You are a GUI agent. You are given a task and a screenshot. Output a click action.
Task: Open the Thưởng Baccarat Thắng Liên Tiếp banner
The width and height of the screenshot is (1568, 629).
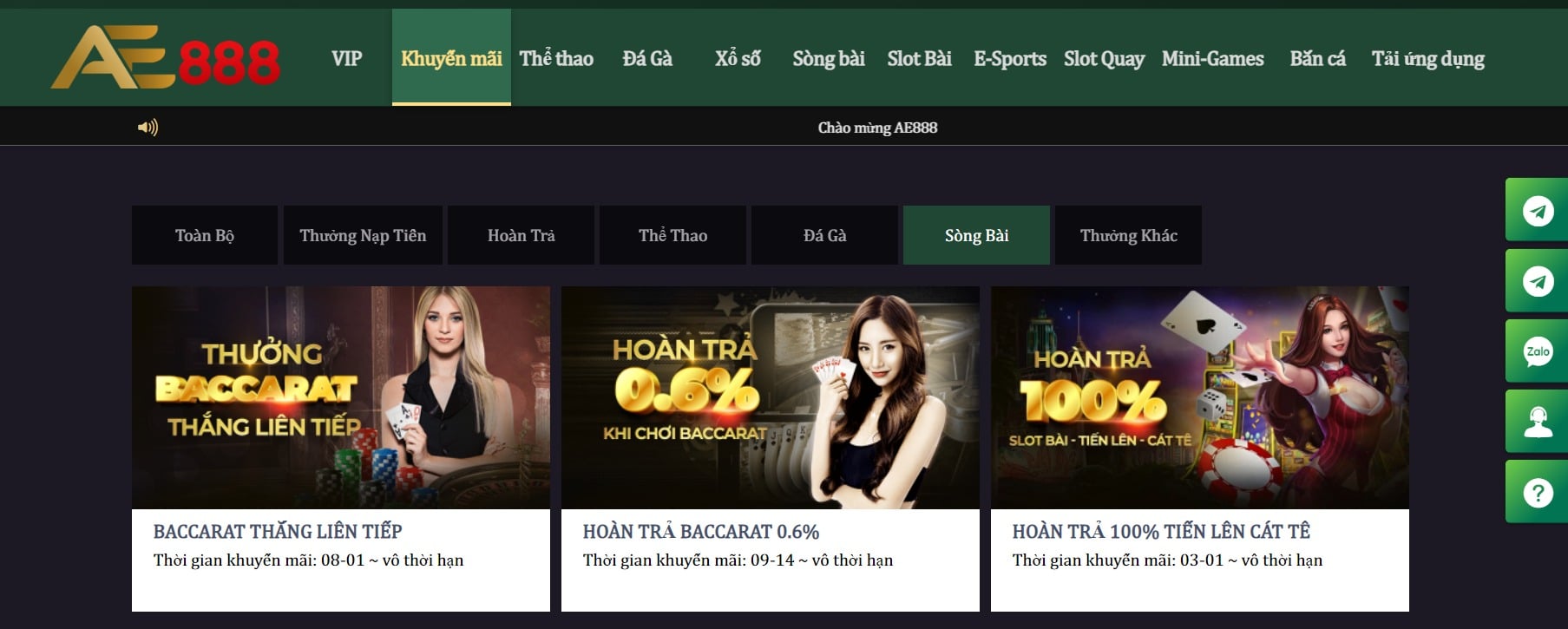click(x=341, y=397)
